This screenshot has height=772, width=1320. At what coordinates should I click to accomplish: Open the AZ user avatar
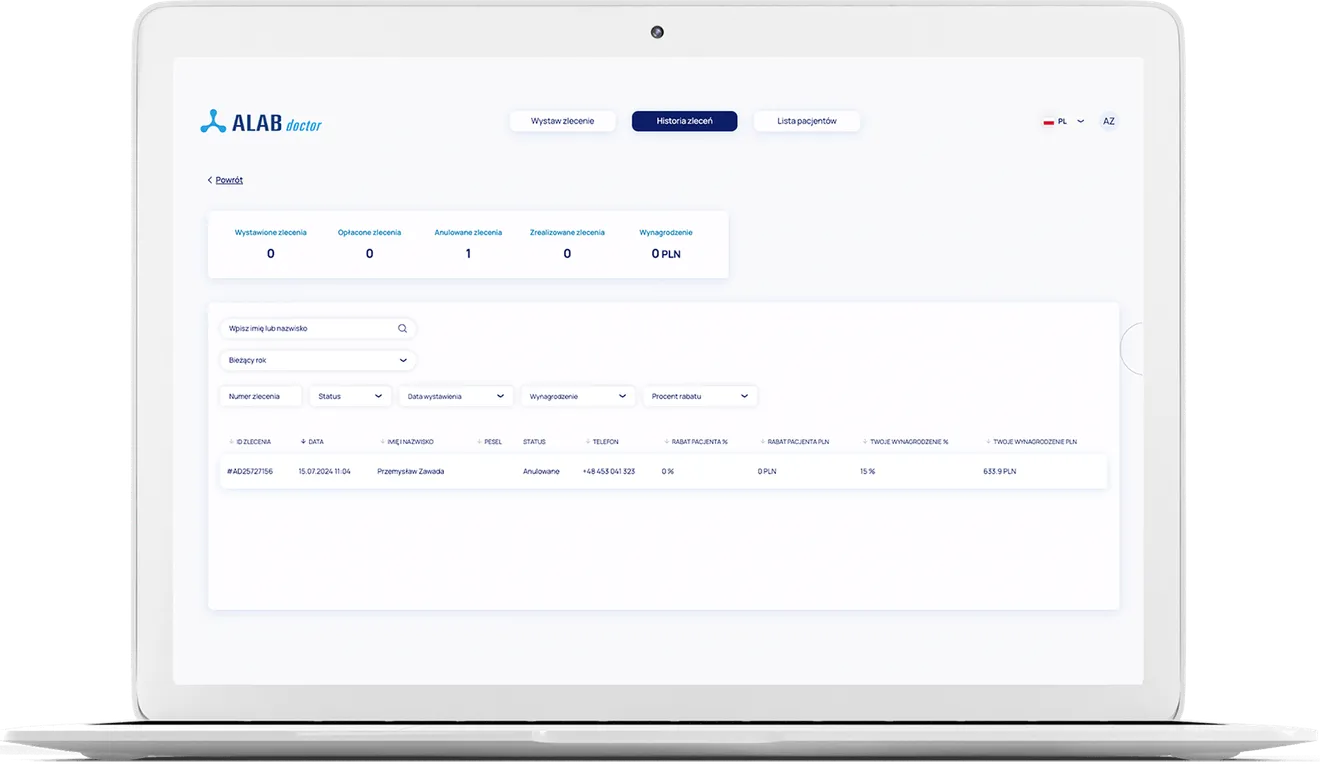1108,121
